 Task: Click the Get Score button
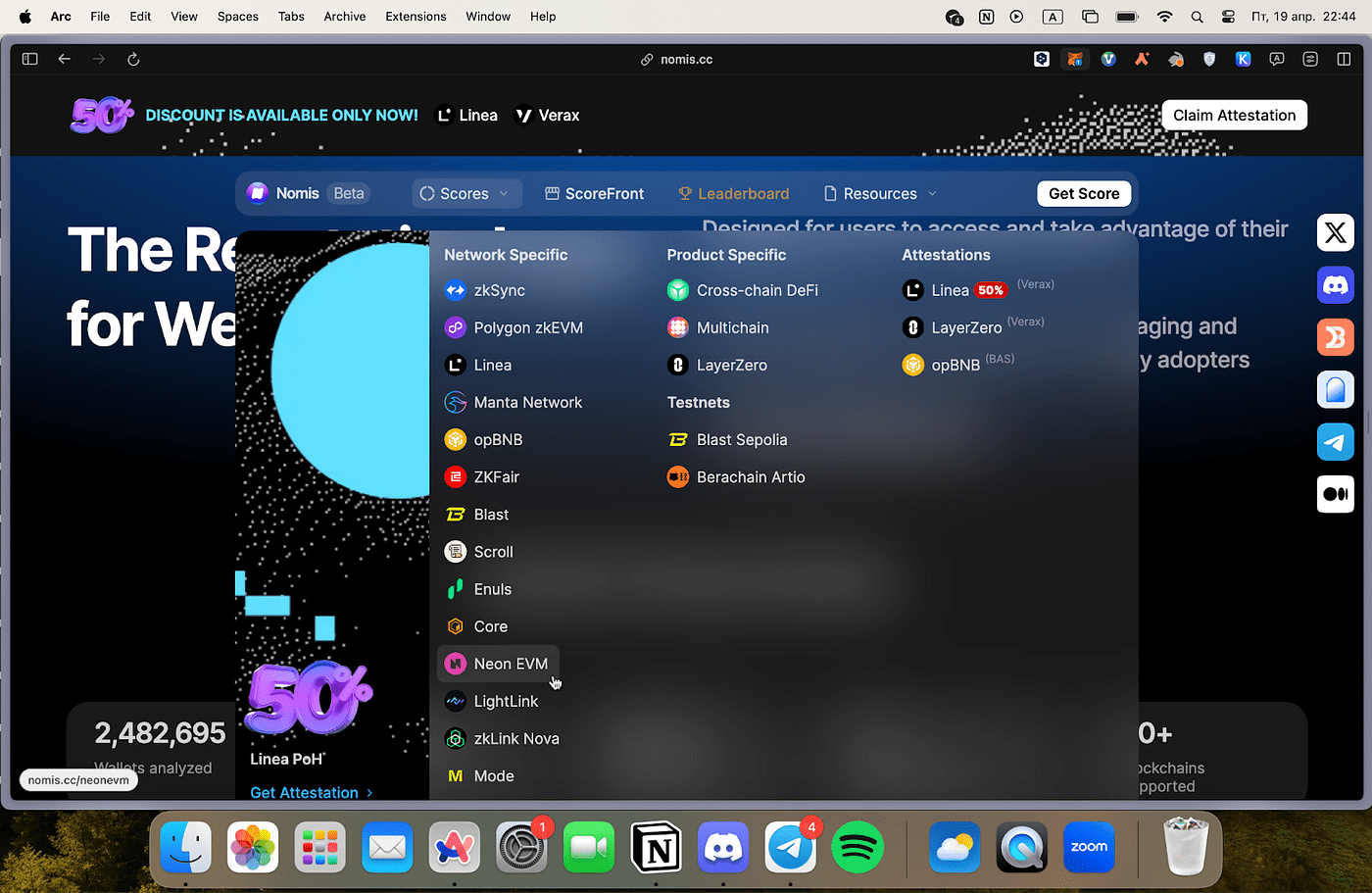[1084, 193]
